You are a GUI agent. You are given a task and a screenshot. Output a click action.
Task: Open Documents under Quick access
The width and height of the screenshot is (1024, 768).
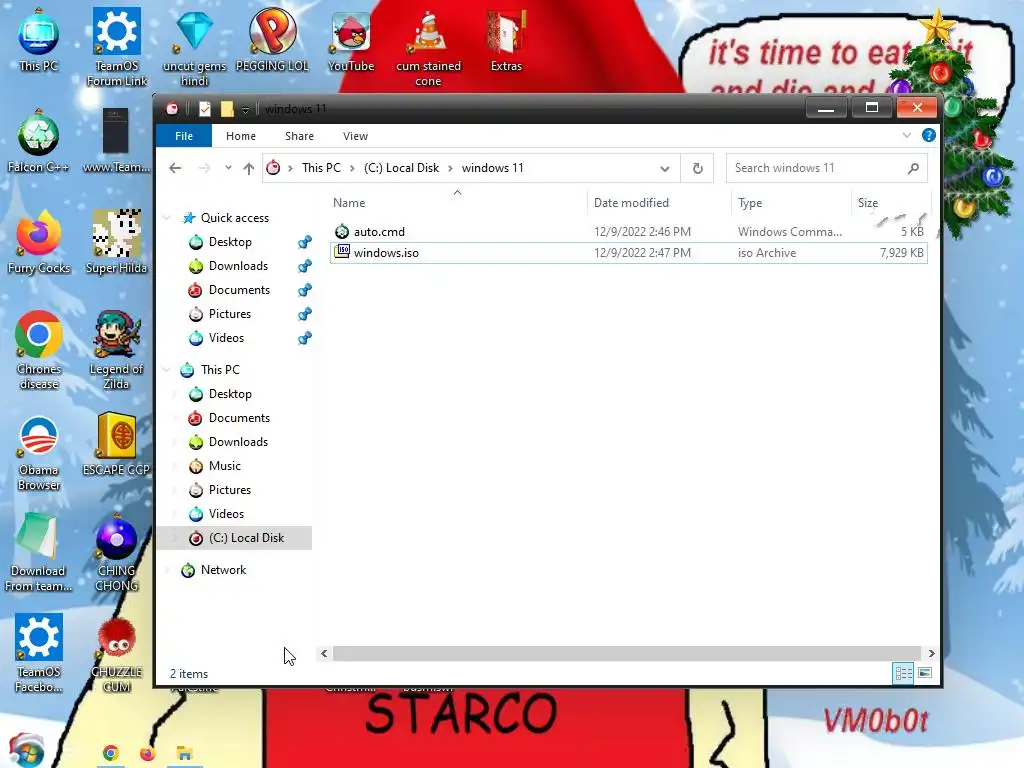239,290
